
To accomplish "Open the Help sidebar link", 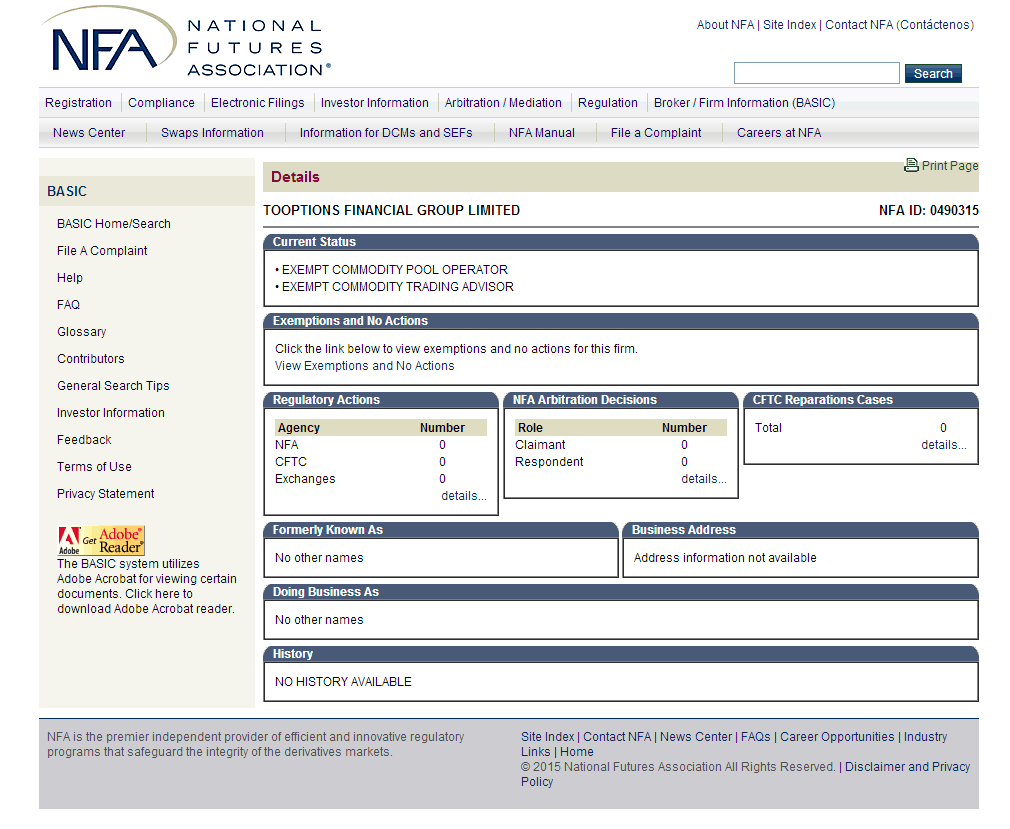I will pyautogui.click(x=70, y=278).
